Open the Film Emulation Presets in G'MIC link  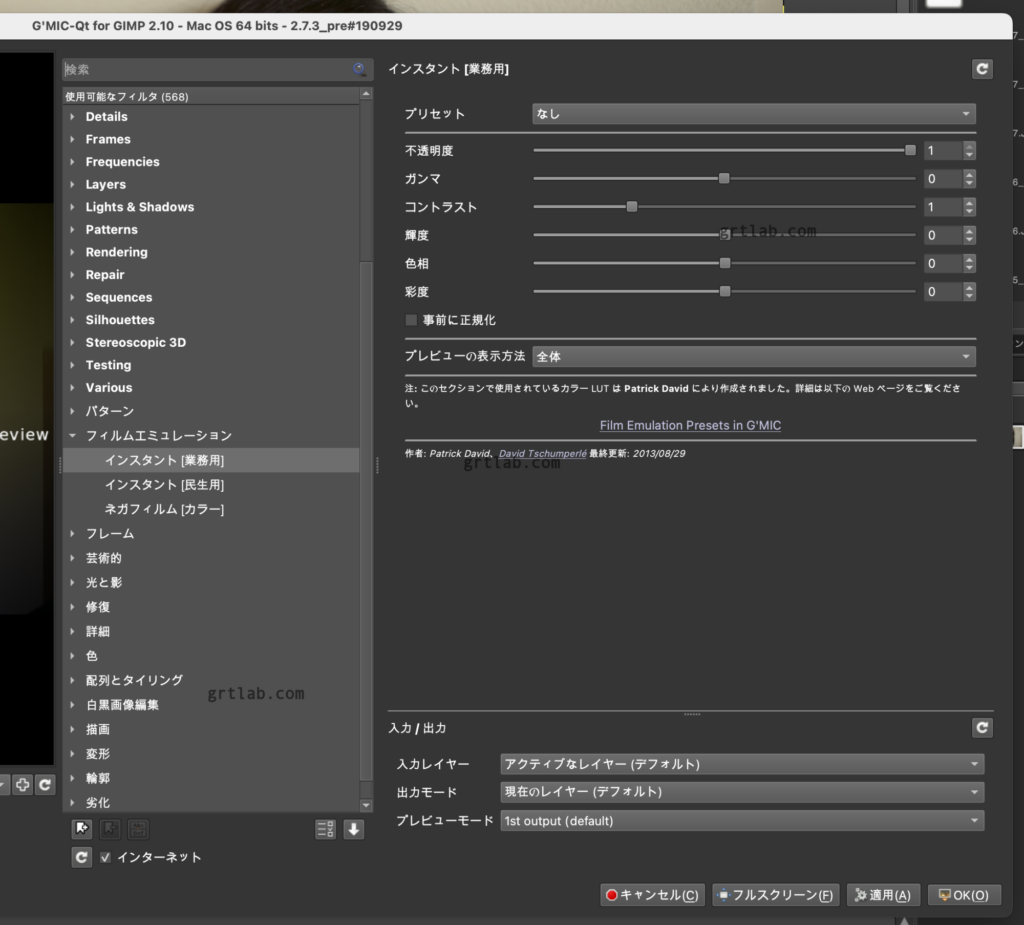coord(690,425)
